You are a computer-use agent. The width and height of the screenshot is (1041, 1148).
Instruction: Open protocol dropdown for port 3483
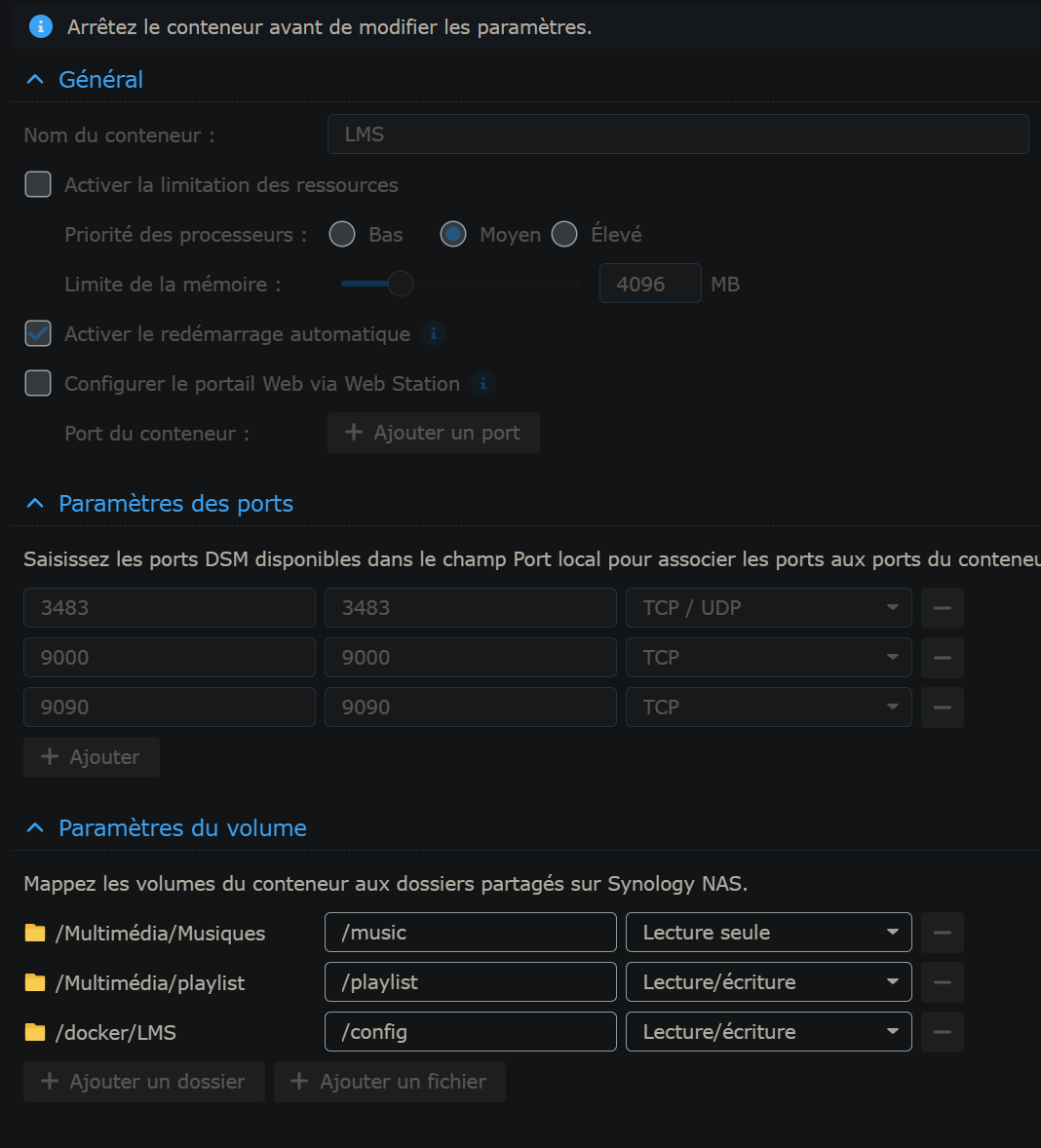(768, 608)
